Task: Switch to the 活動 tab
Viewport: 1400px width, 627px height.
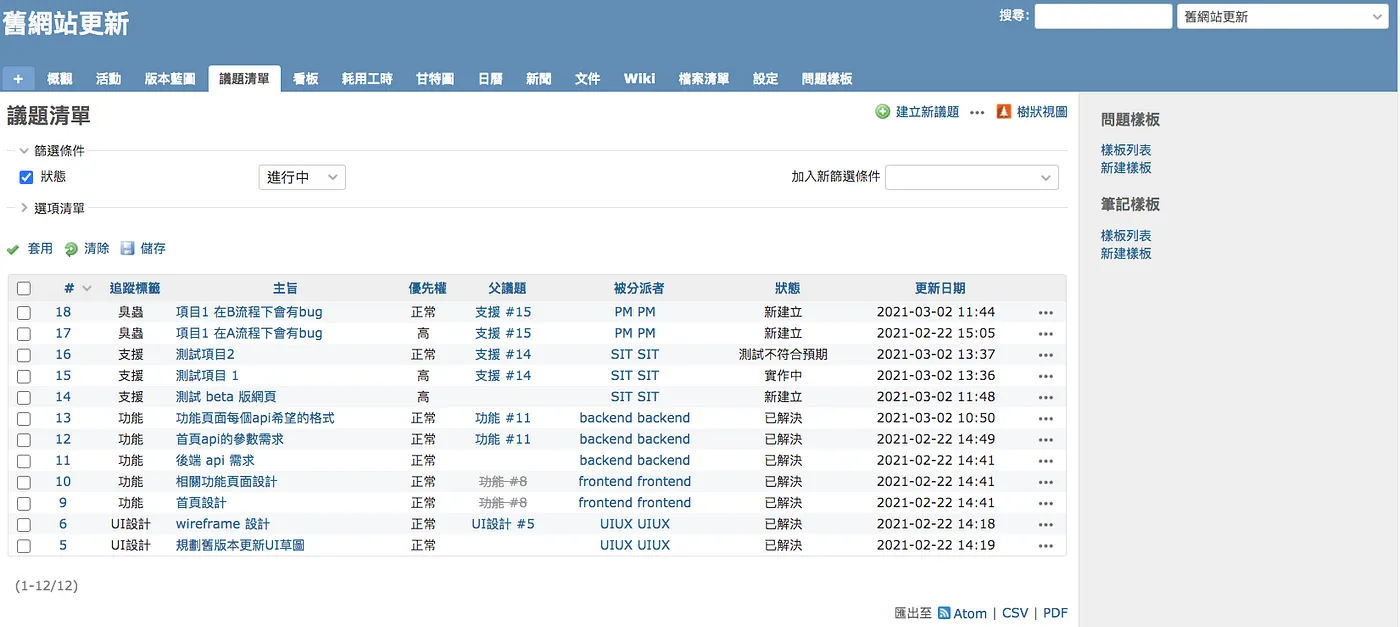Action: click(109, 79)
